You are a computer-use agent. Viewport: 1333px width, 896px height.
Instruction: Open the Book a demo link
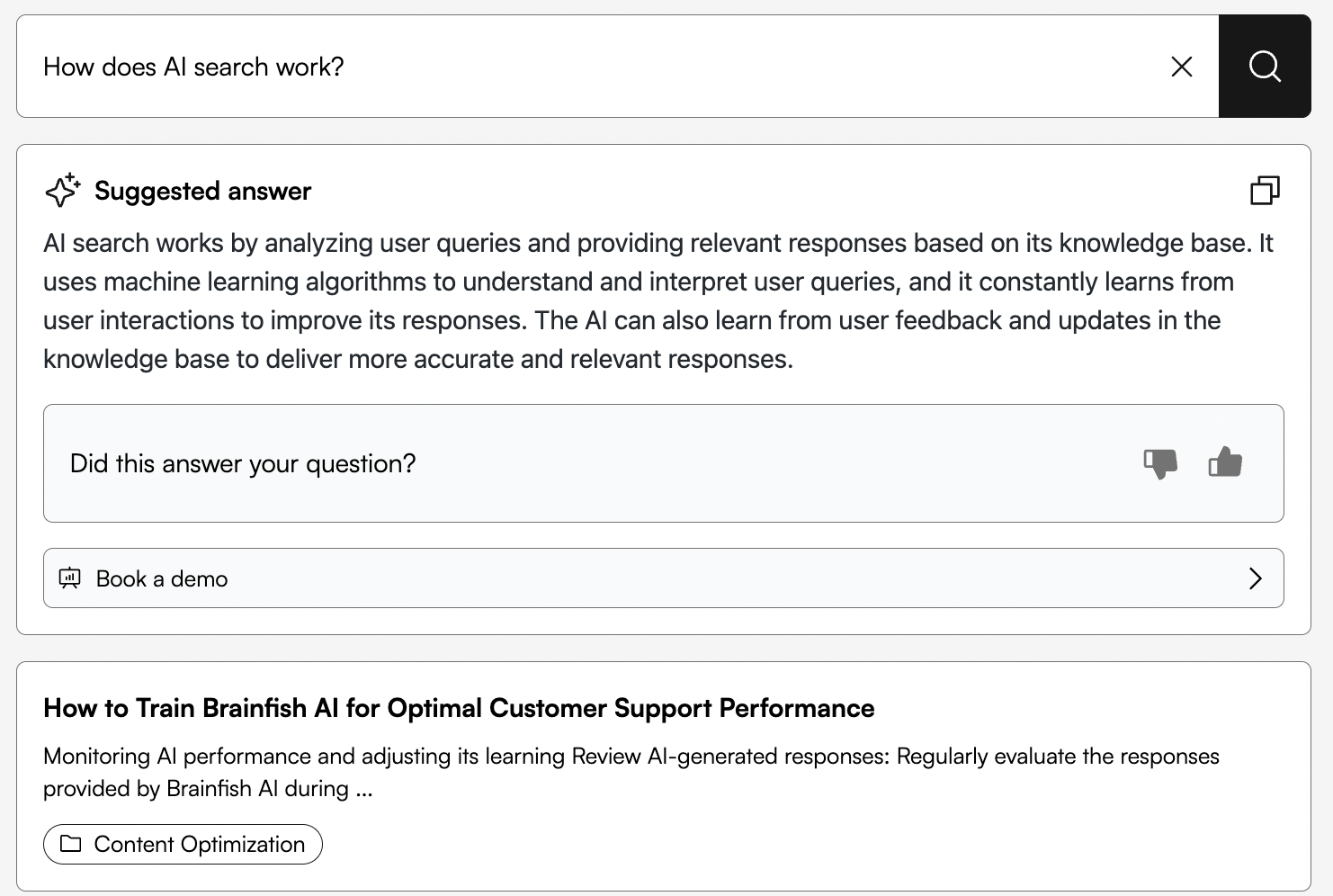pos(664,578)
